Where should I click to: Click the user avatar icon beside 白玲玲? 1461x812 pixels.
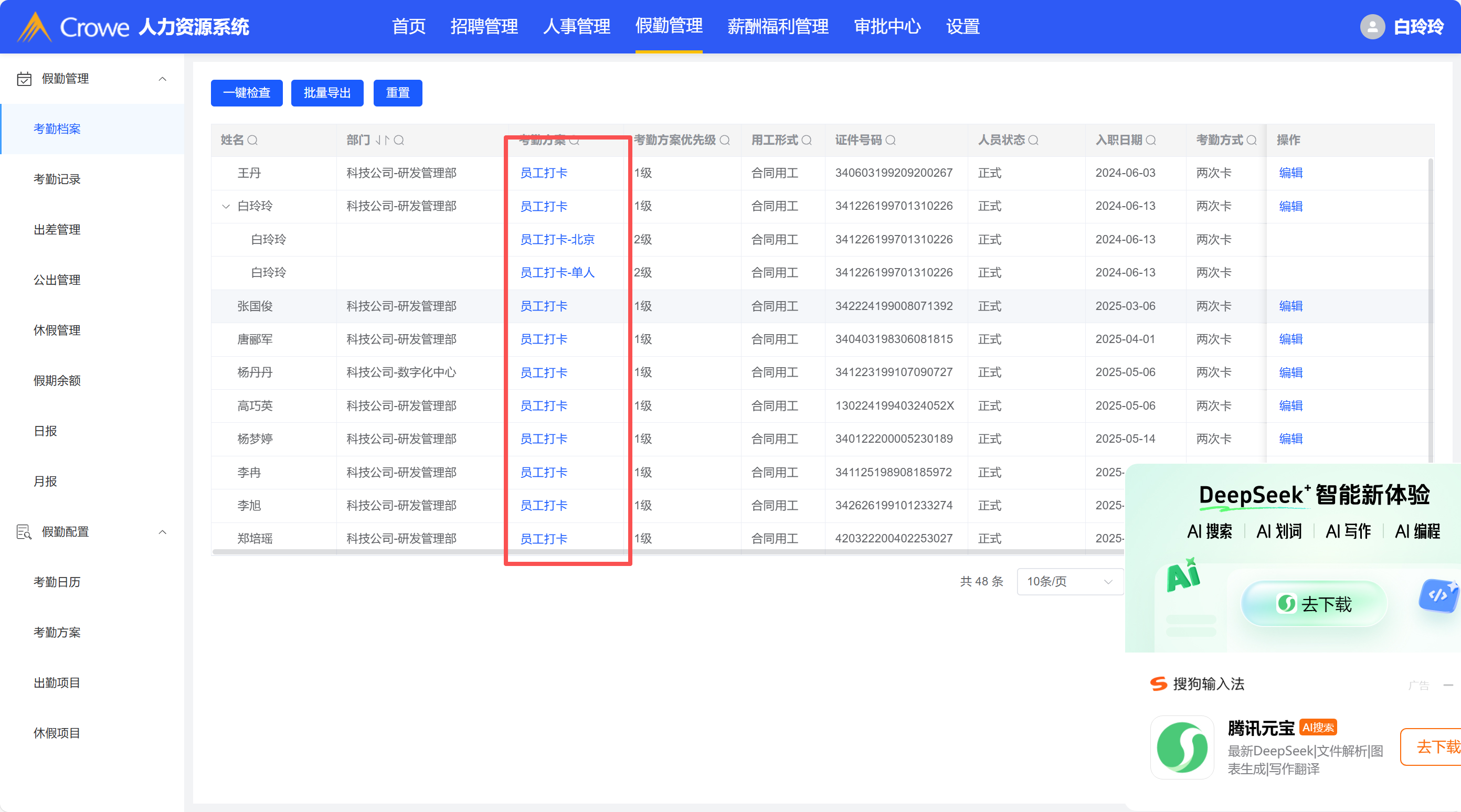click(x=1372, y=27)
